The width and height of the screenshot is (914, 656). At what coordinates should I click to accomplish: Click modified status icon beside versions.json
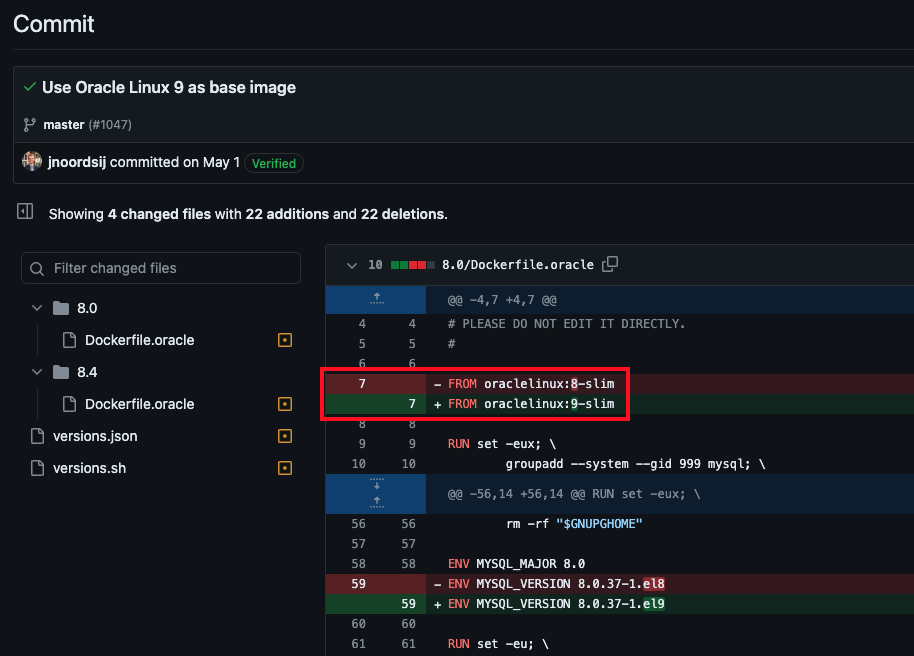(285, 436)
